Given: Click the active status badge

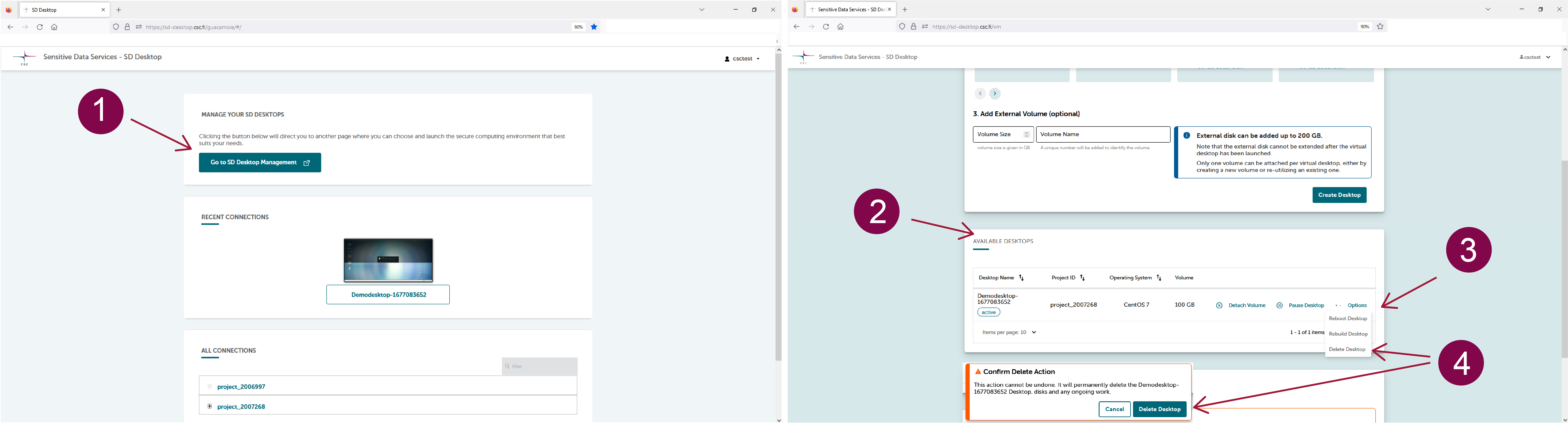Looking at the screenshot, I should click(x=989, y=312).
